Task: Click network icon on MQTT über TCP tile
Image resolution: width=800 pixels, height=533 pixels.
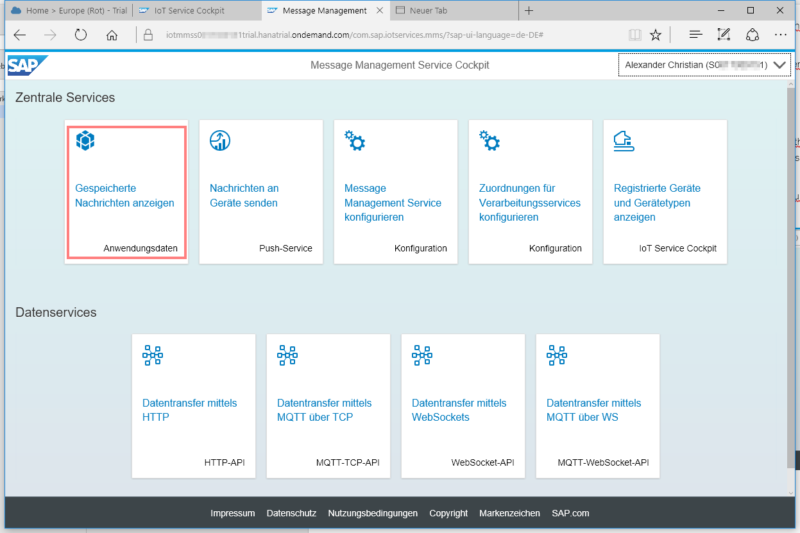Action: pyautogui.click(x=287, y=356)
